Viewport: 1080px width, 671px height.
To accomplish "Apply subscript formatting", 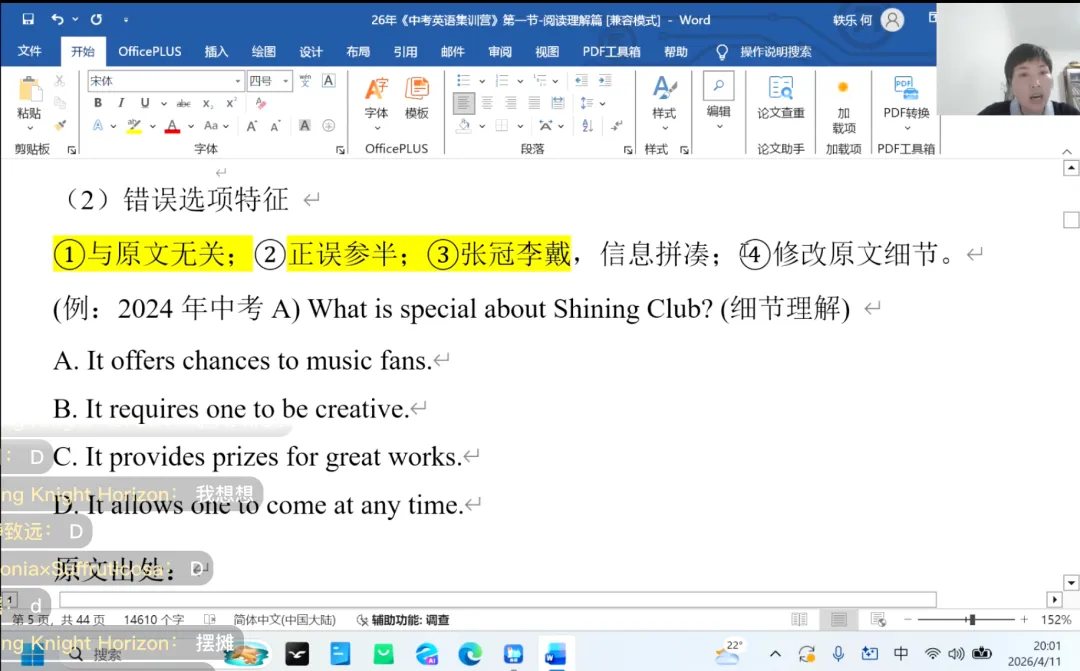I will [x=207, y=102].
